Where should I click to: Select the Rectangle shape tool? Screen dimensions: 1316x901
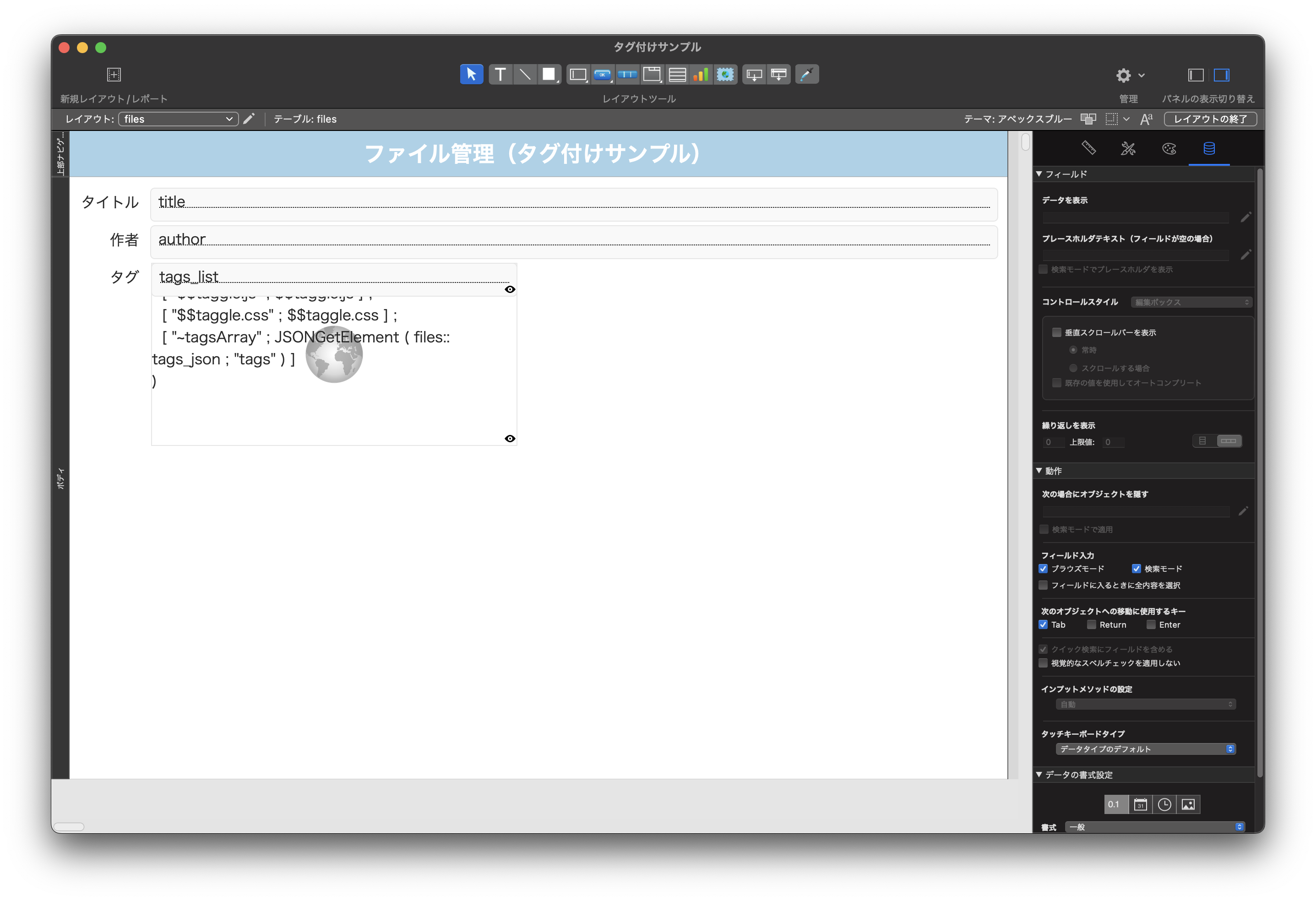(549, 74)
